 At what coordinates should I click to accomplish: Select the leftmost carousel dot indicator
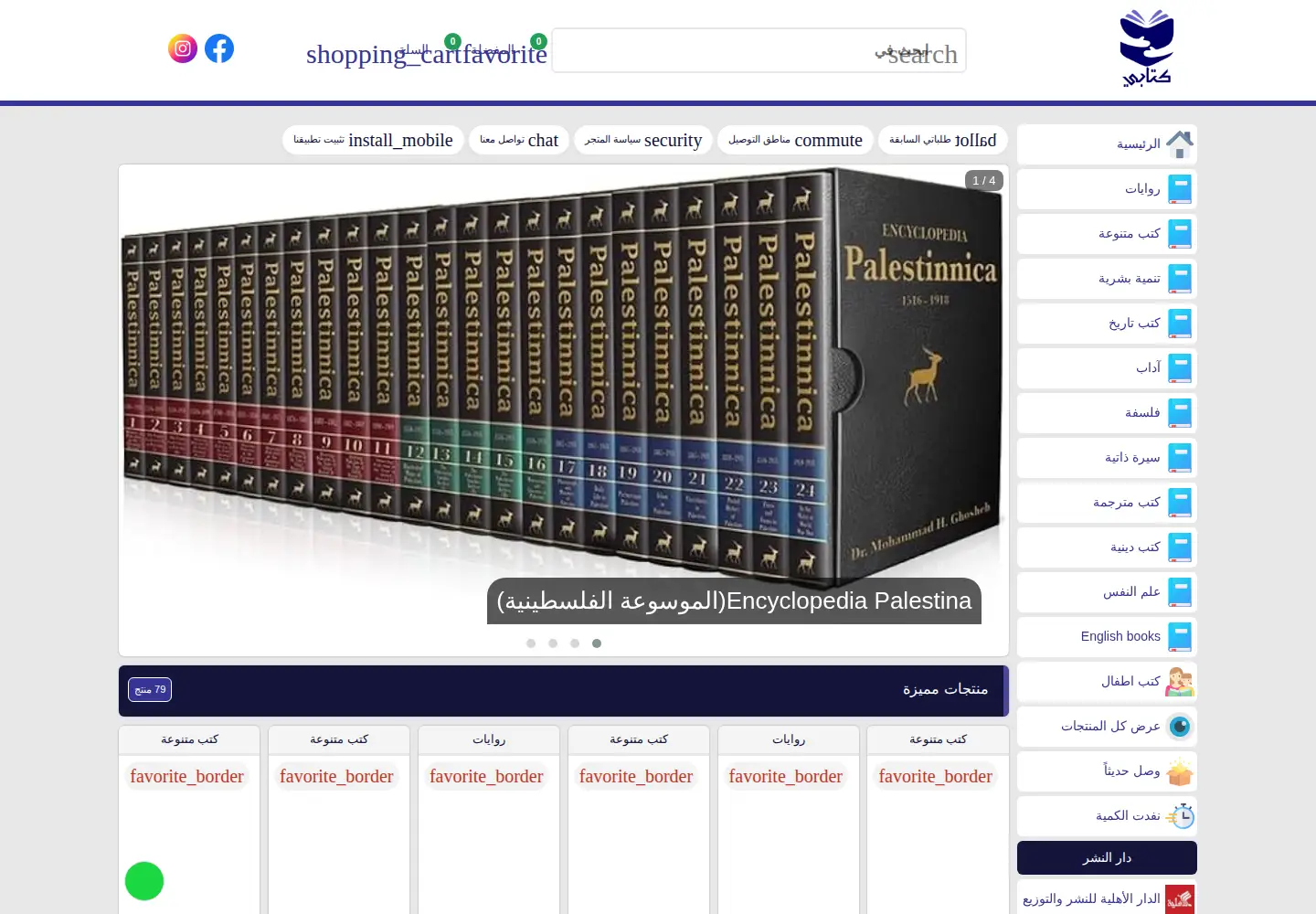point(531,643)
